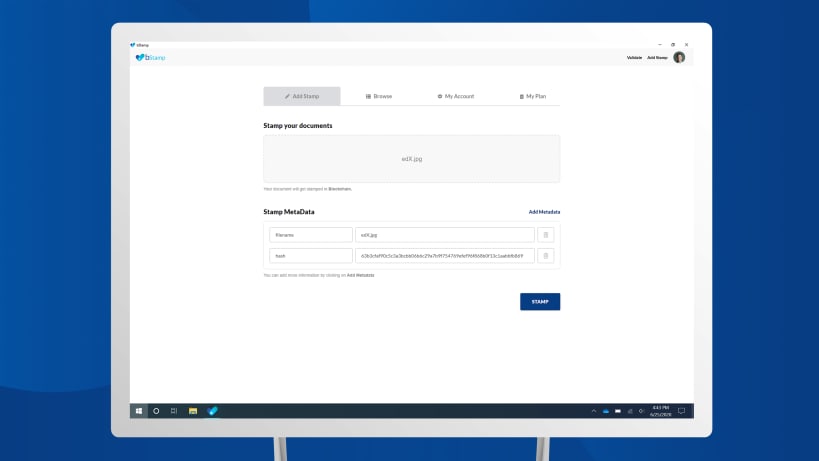Open the Add Stamp tab
819x461 pixels.
click(302, 96)
